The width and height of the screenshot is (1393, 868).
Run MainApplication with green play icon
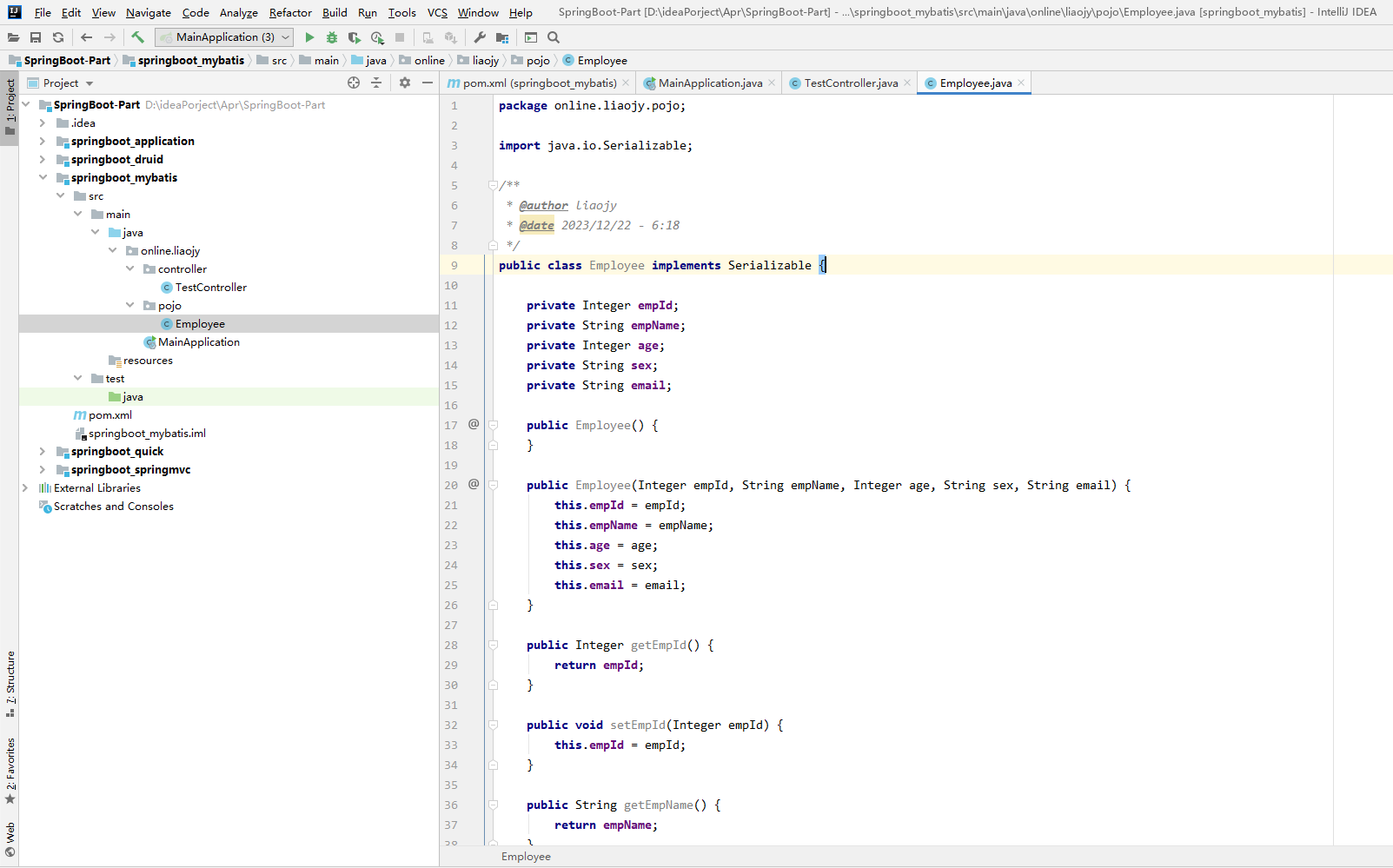click(x=309, y=37)
